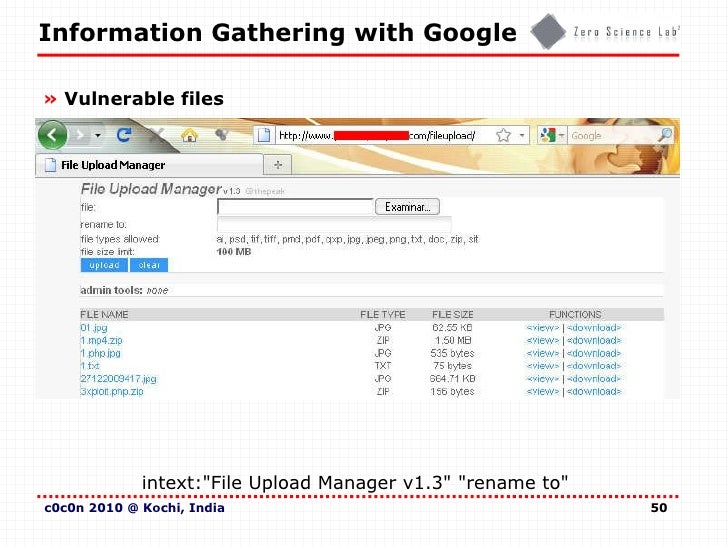Screen dimensions: 728x546
Task: Click the page icon in the address bar
Action: point(264,135)
